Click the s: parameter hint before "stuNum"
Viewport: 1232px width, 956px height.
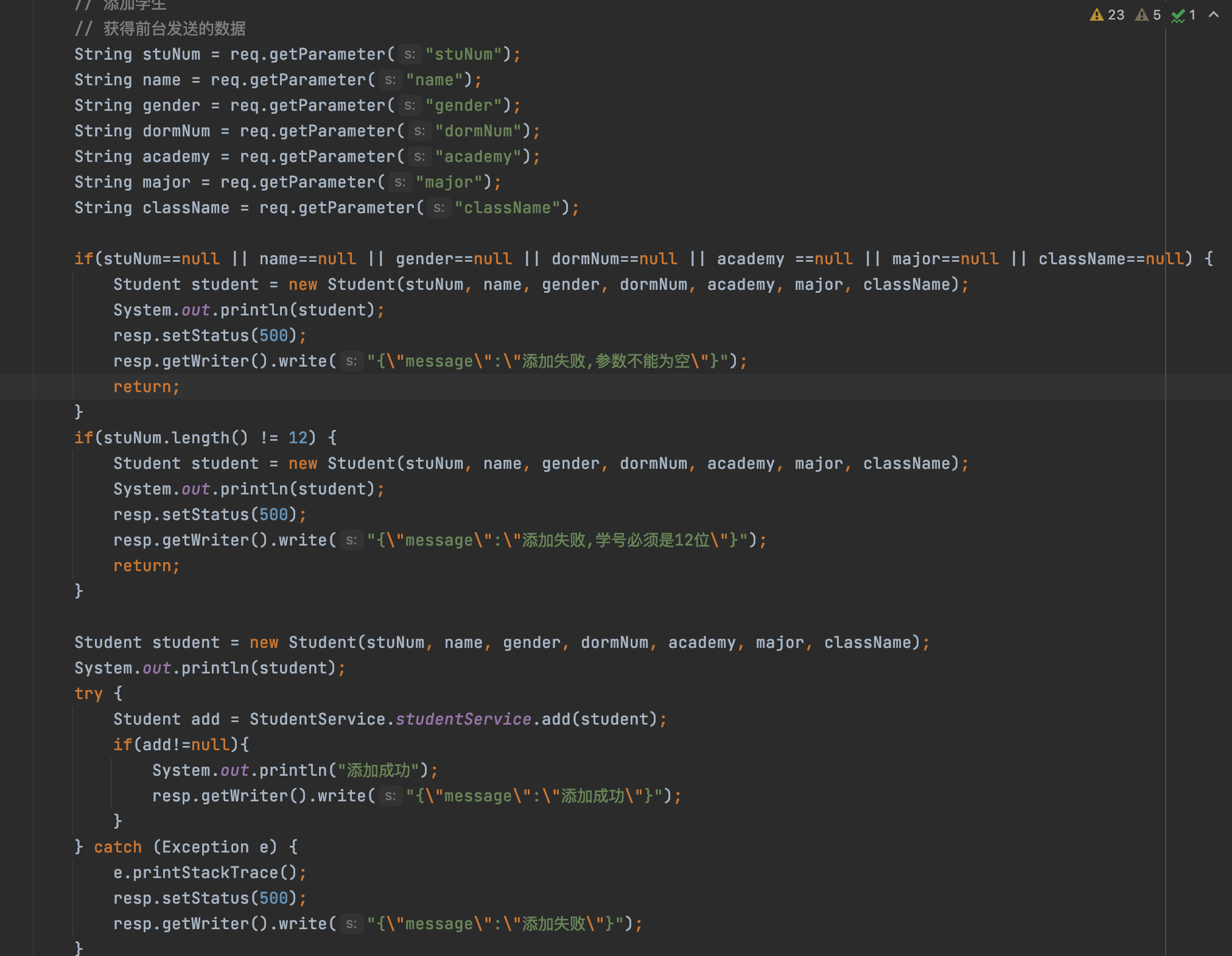410,54
